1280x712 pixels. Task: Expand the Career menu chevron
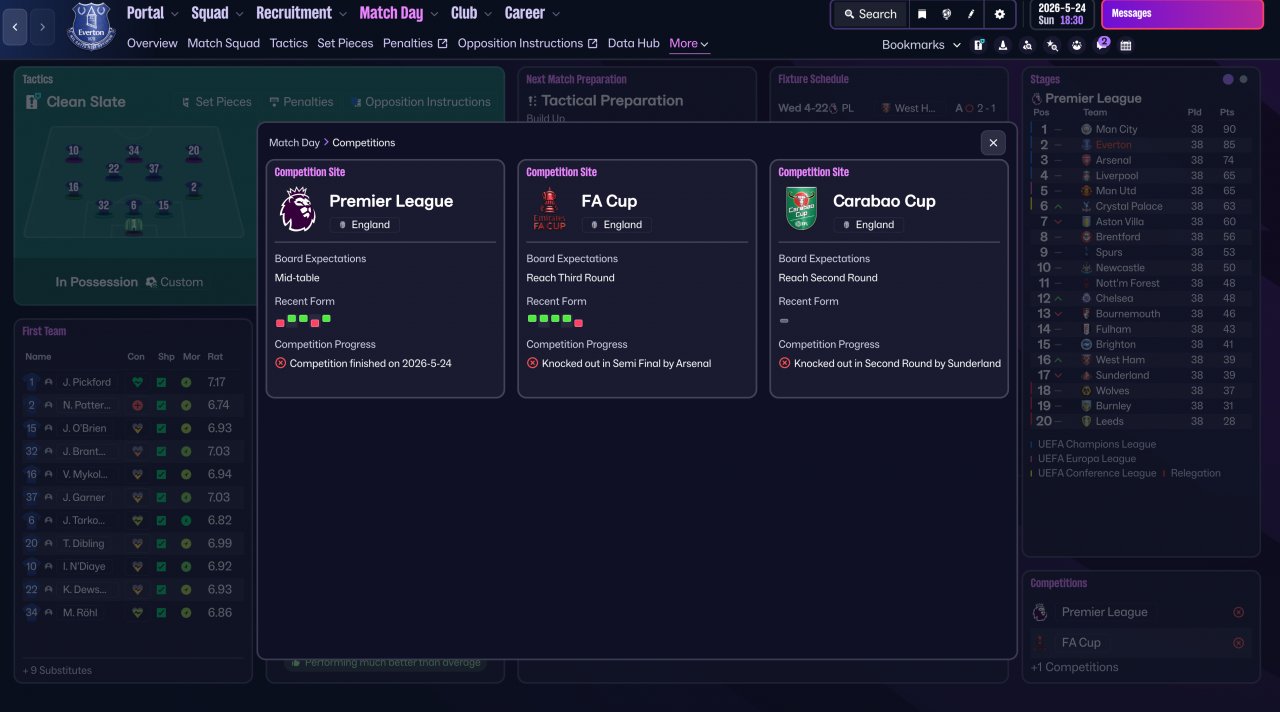[x=556, y=14]
